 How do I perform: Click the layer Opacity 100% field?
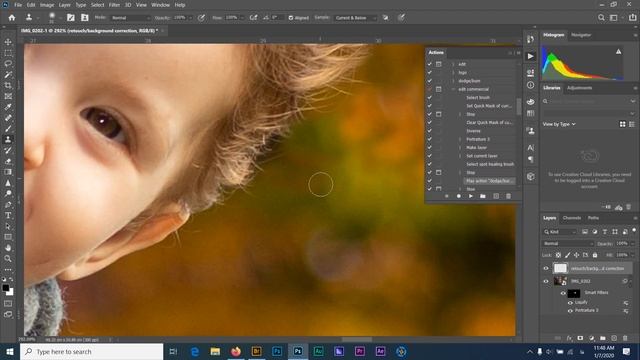point(622,244)
